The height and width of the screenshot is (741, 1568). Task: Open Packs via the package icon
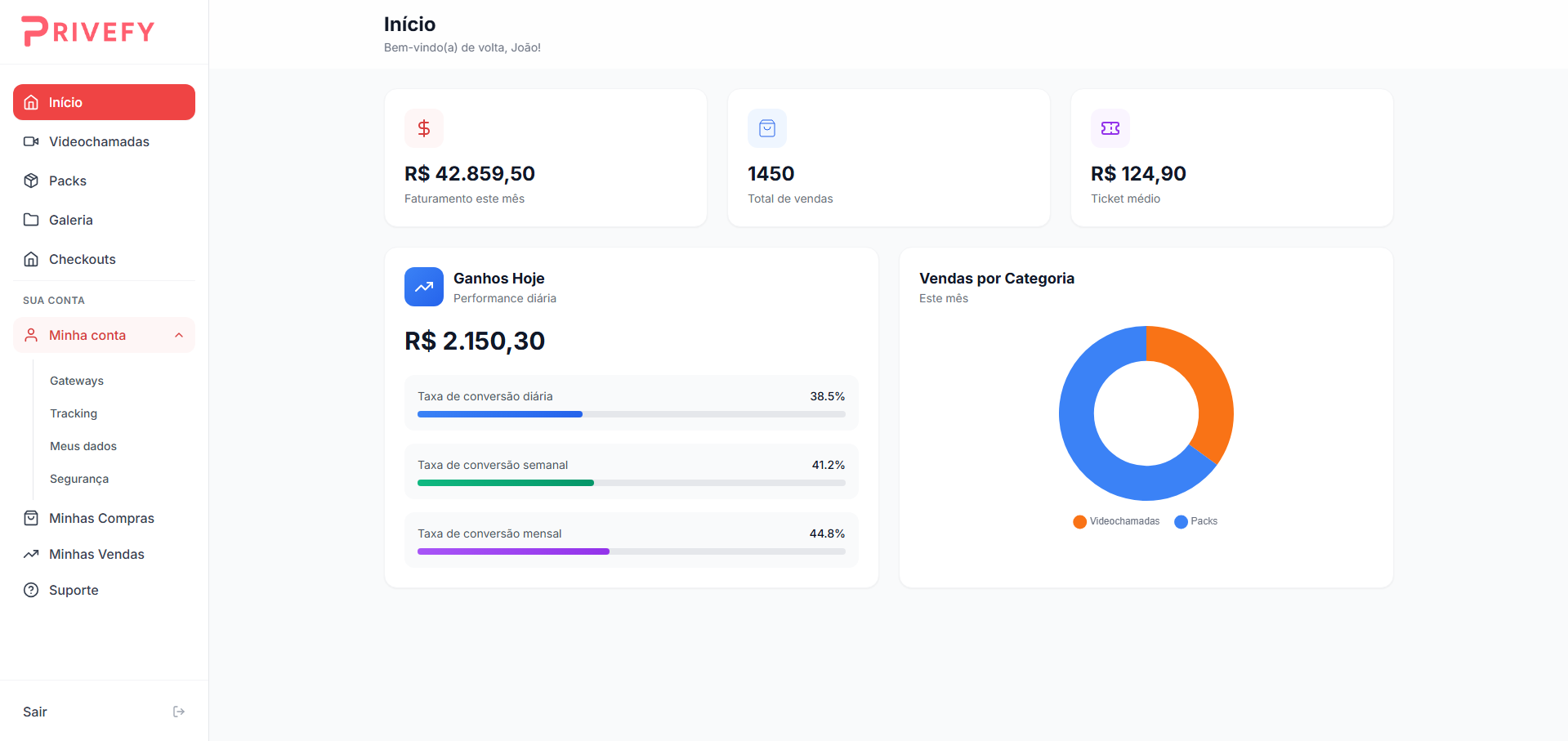(31, 181)
